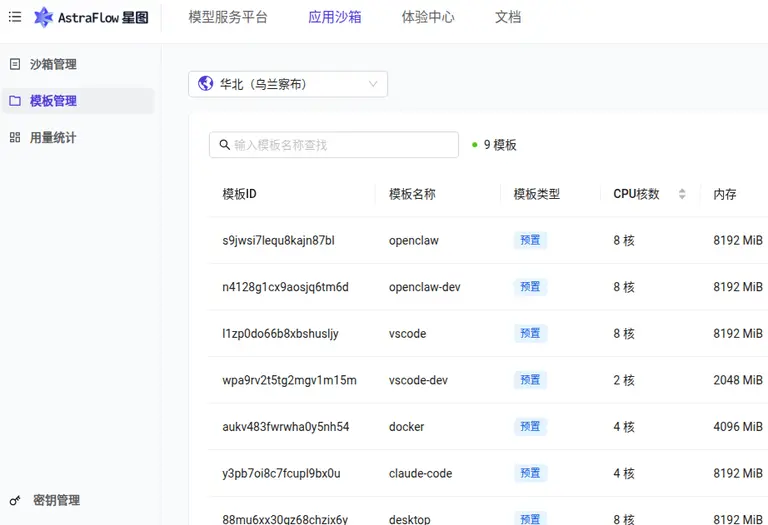Click the 沙箱管理 sidebar icon
Viewport: 768px width, 525px height.
[15, 64]
